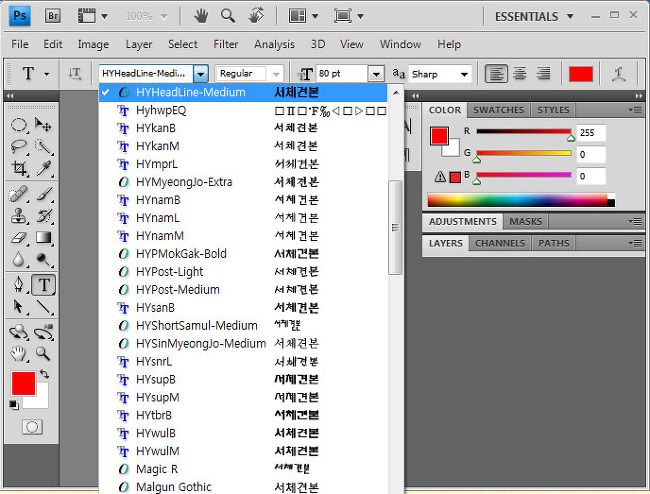Open the View Extras menu
Screen dimensions: 650x494
pyautogui.click(x=93, y=16)
